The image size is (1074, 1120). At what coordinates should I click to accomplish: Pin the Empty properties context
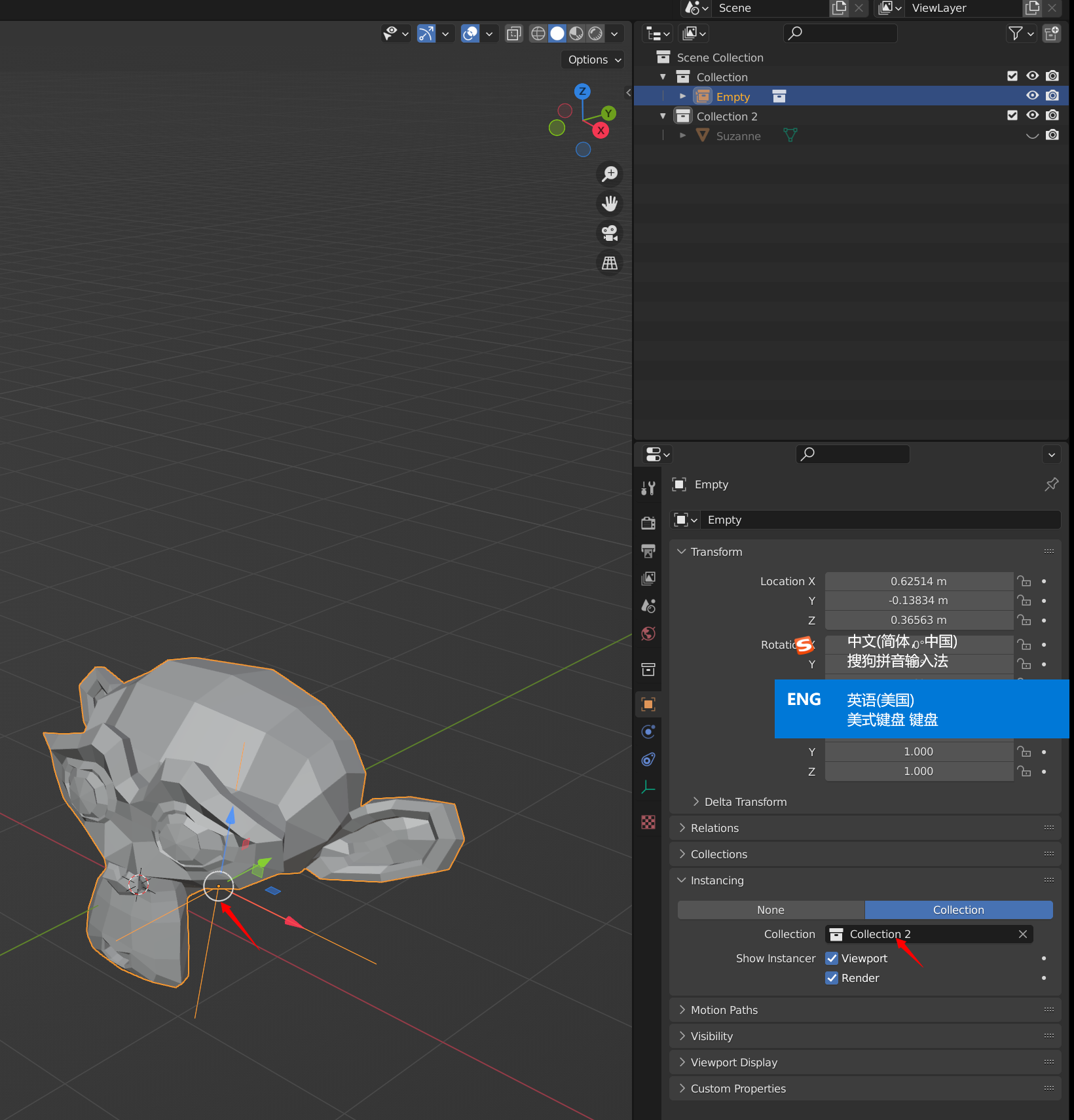1052,484
